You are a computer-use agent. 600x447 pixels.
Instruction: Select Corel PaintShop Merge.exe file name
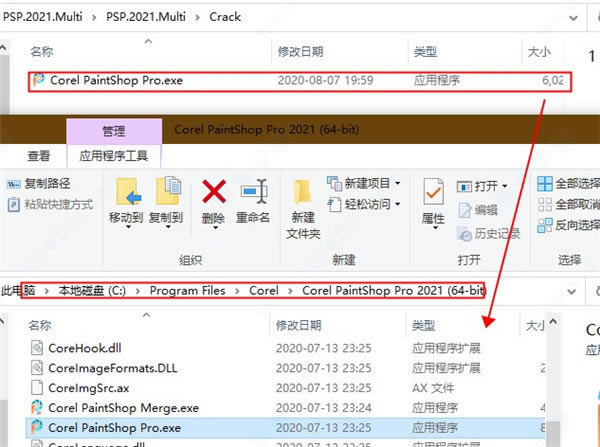click(124, 408)
